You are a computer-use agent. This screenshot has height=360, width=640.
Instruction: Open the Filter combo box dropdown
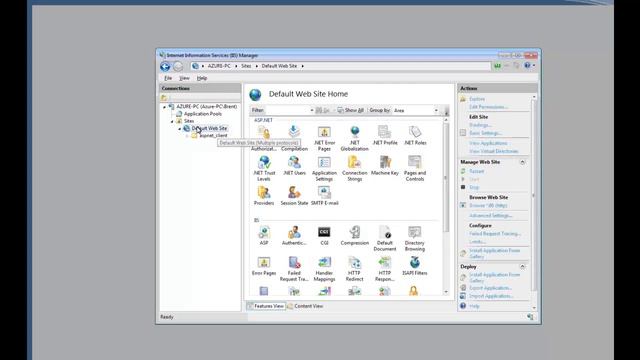[x=312, y=110]
